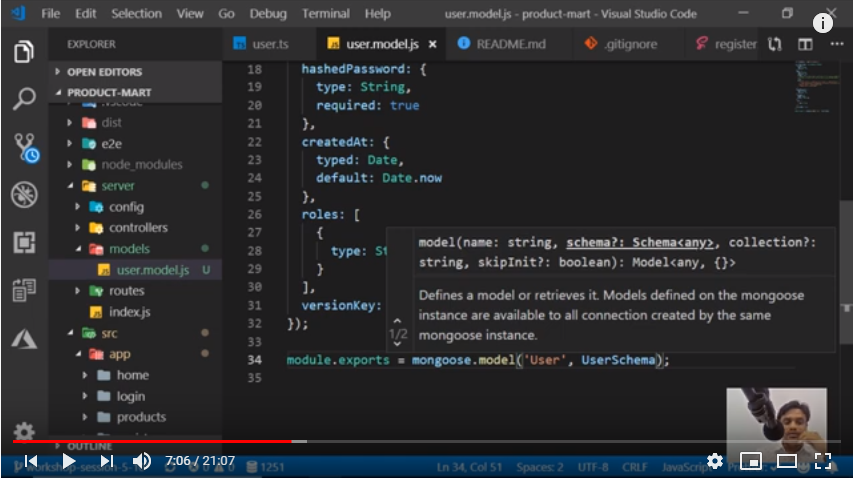
Task: Toggle theater mode in video player
Action: click(x=787, y=460)
